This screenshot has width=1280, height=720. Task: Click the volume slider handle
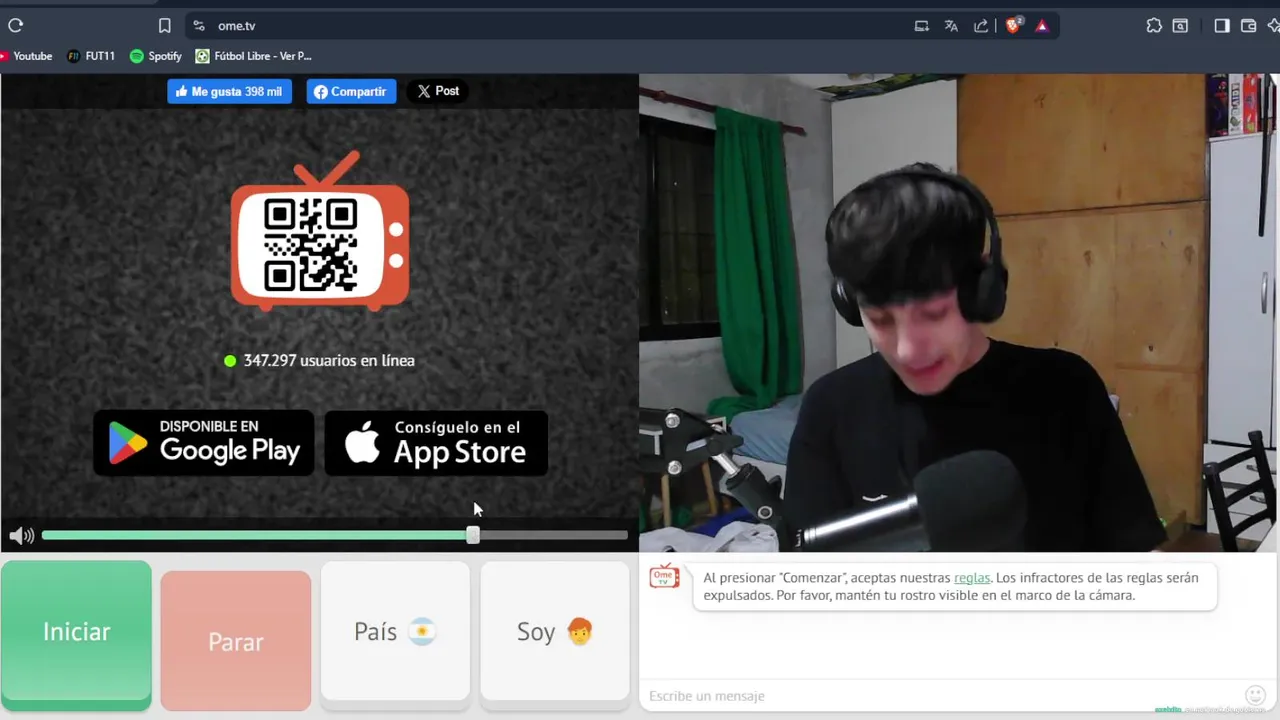click(473, 535)
